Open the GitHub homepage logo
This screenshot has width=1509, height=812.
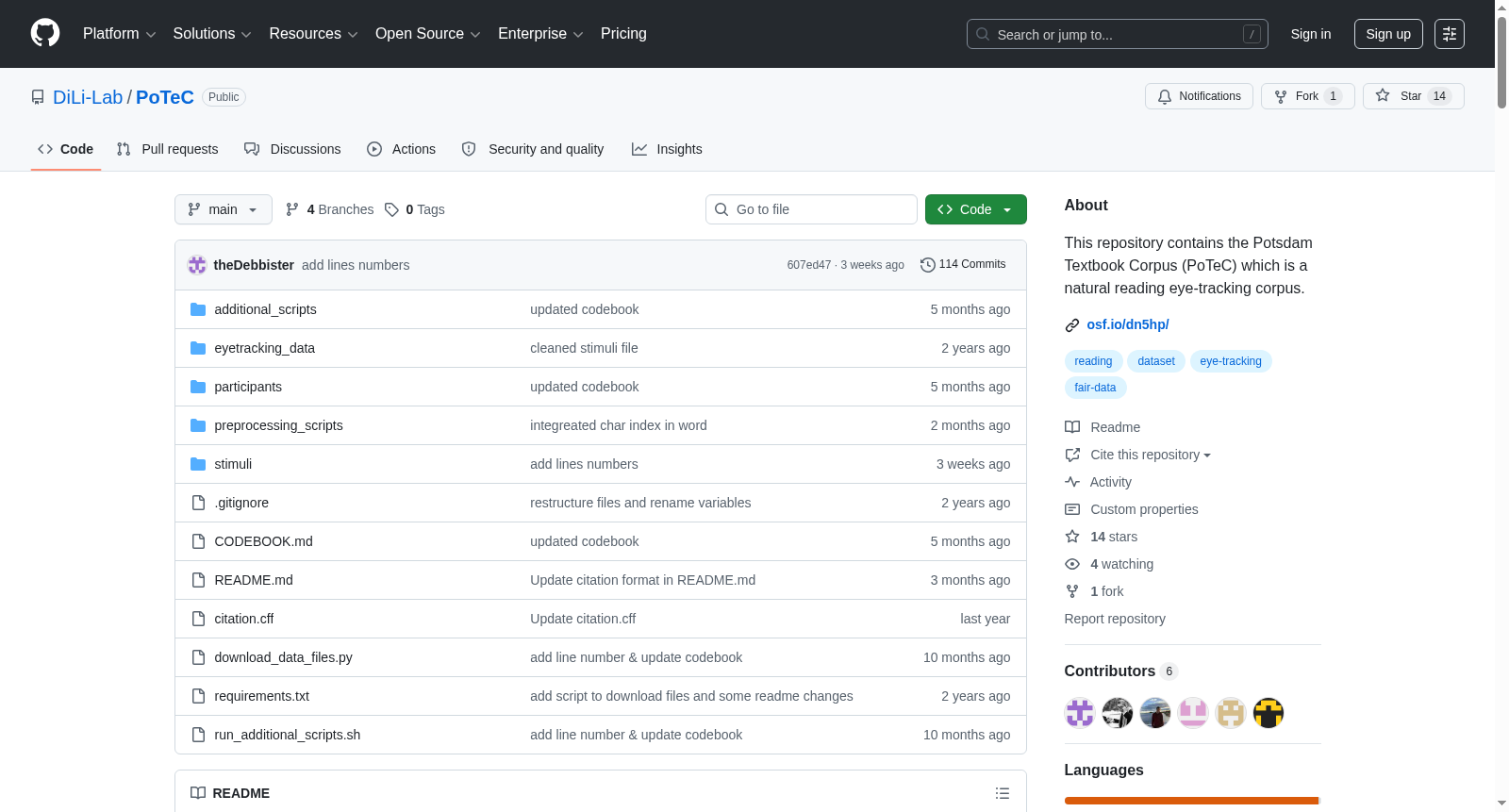click(45, 33)
